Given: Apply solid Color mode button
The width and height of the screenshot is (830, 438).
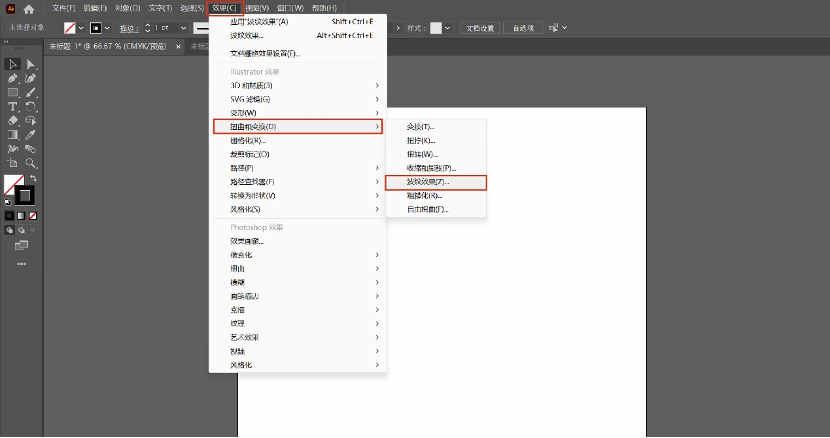Looking at the screenshot, I should pyautogui.click(x=10, y=216).
